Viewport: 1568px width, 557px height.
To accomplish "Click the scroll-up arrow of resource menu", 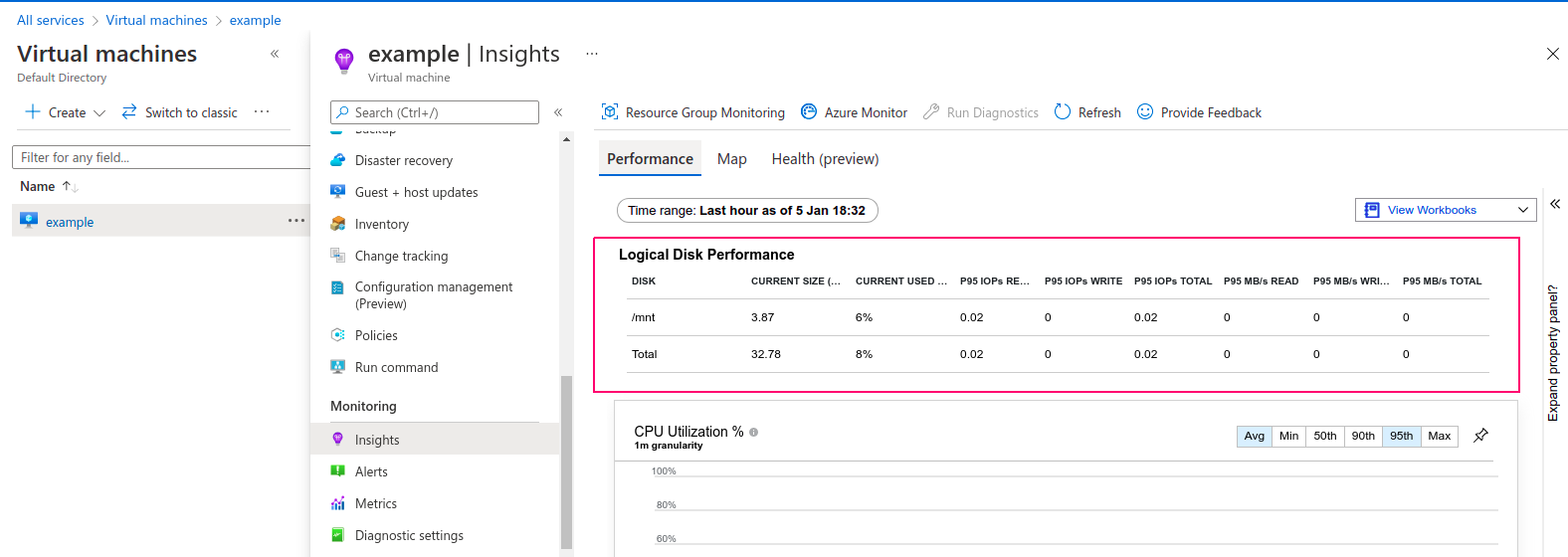I will (x=566, y=139).
